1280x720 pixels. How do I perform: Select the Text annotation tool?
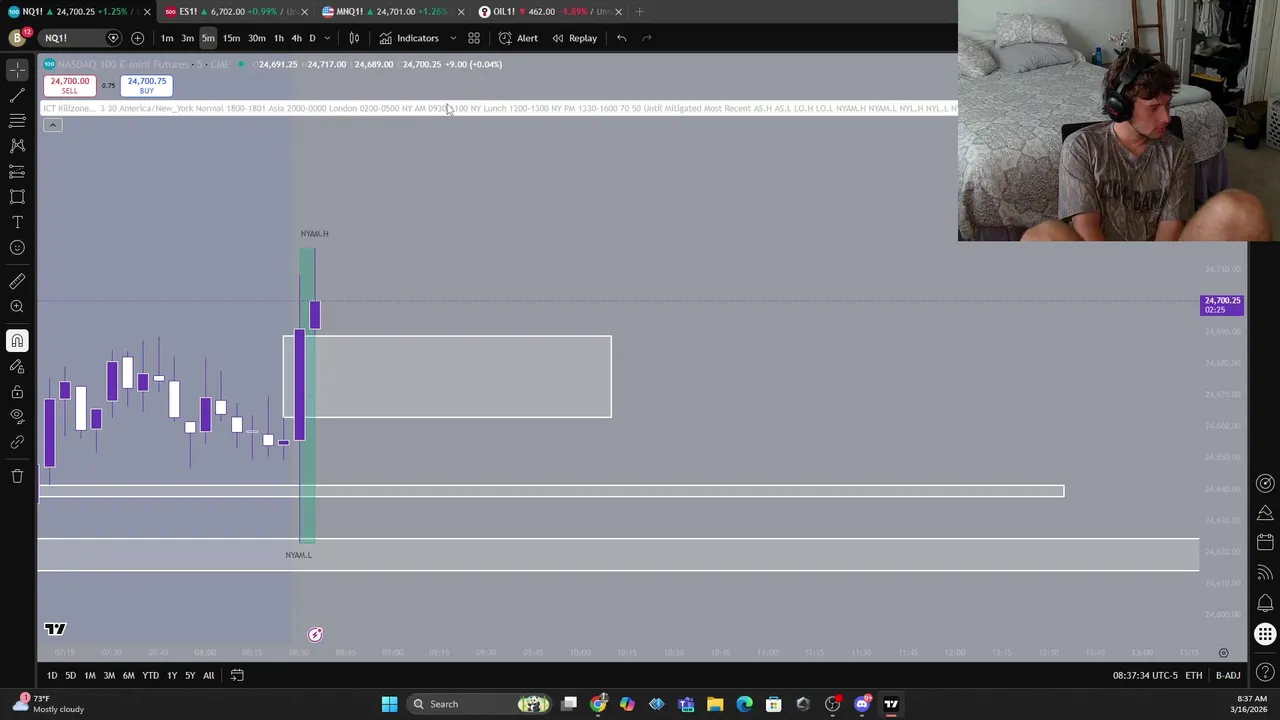(x=17, y=222)
